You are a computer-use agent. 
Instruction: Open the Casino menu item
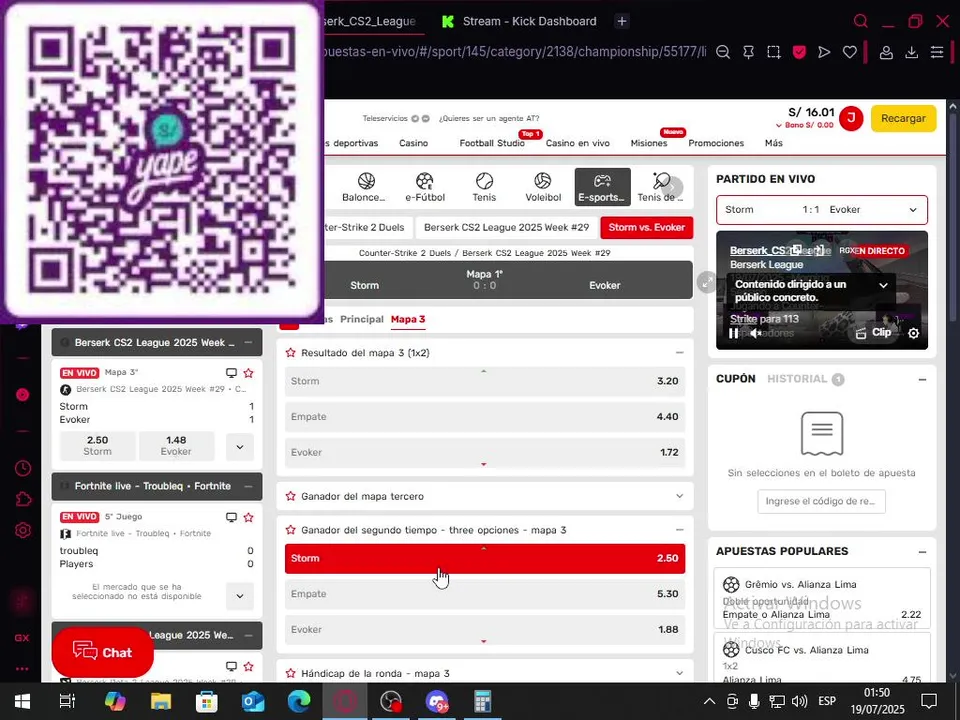pos(413,143)
